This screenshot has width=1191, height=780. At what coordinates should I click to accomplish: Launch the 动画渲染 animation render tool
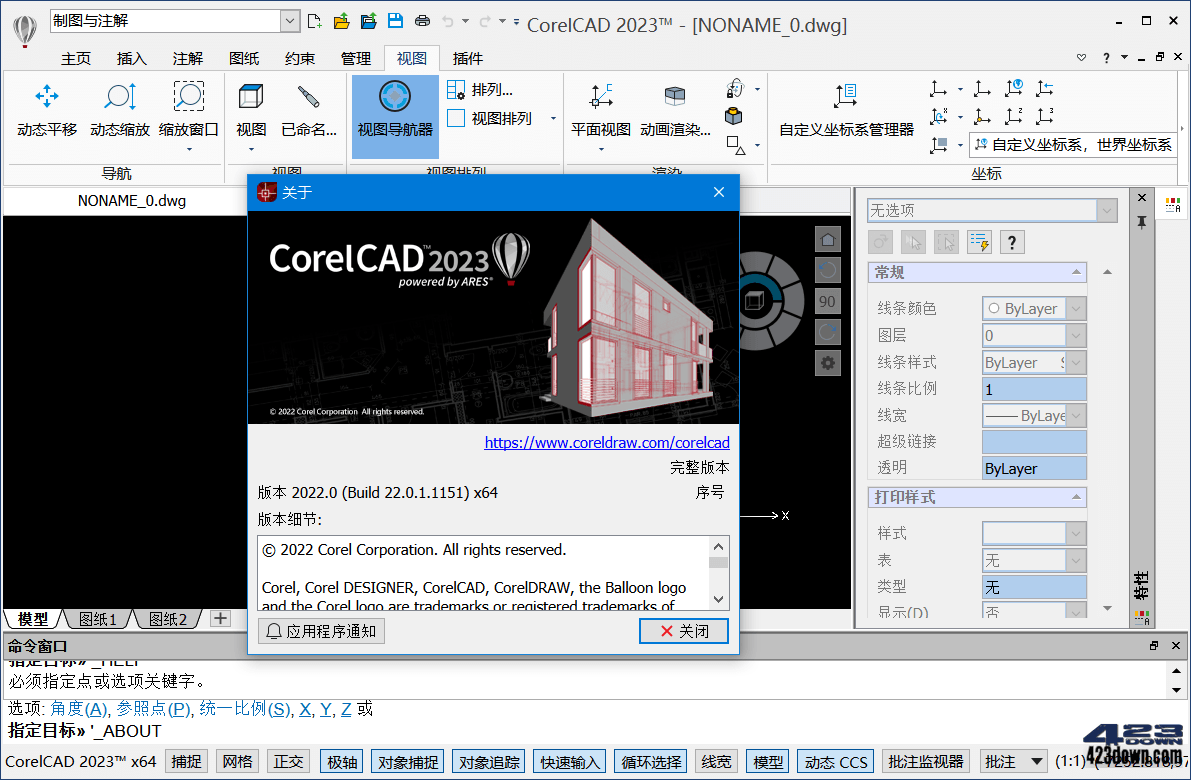pyautogui.click(x=673, y=110)
